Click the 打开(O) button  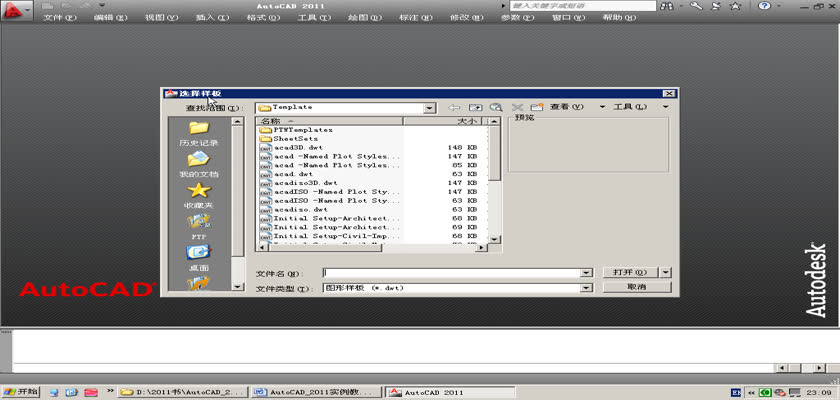pyautogui.click(x=632, y=272)
